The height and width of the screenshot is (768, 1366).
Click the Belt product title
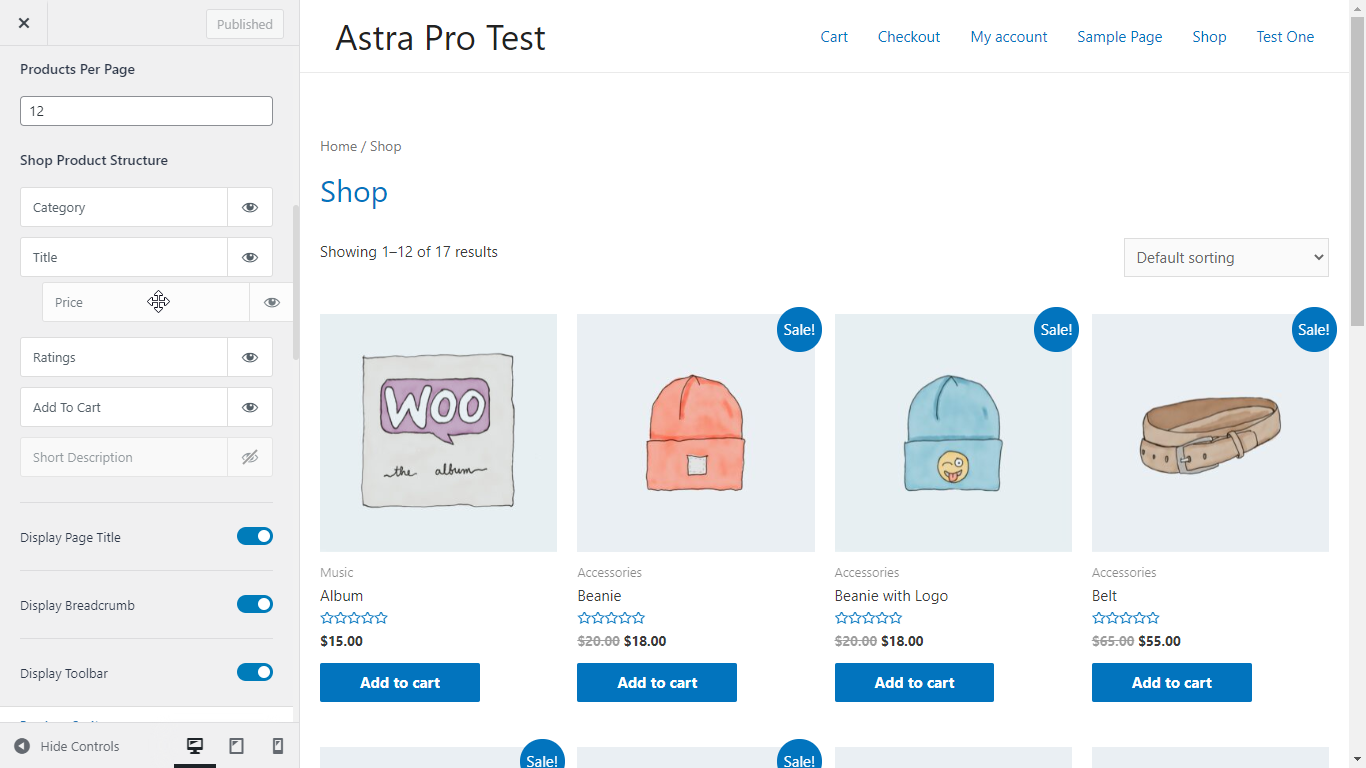pos(1104,595)
